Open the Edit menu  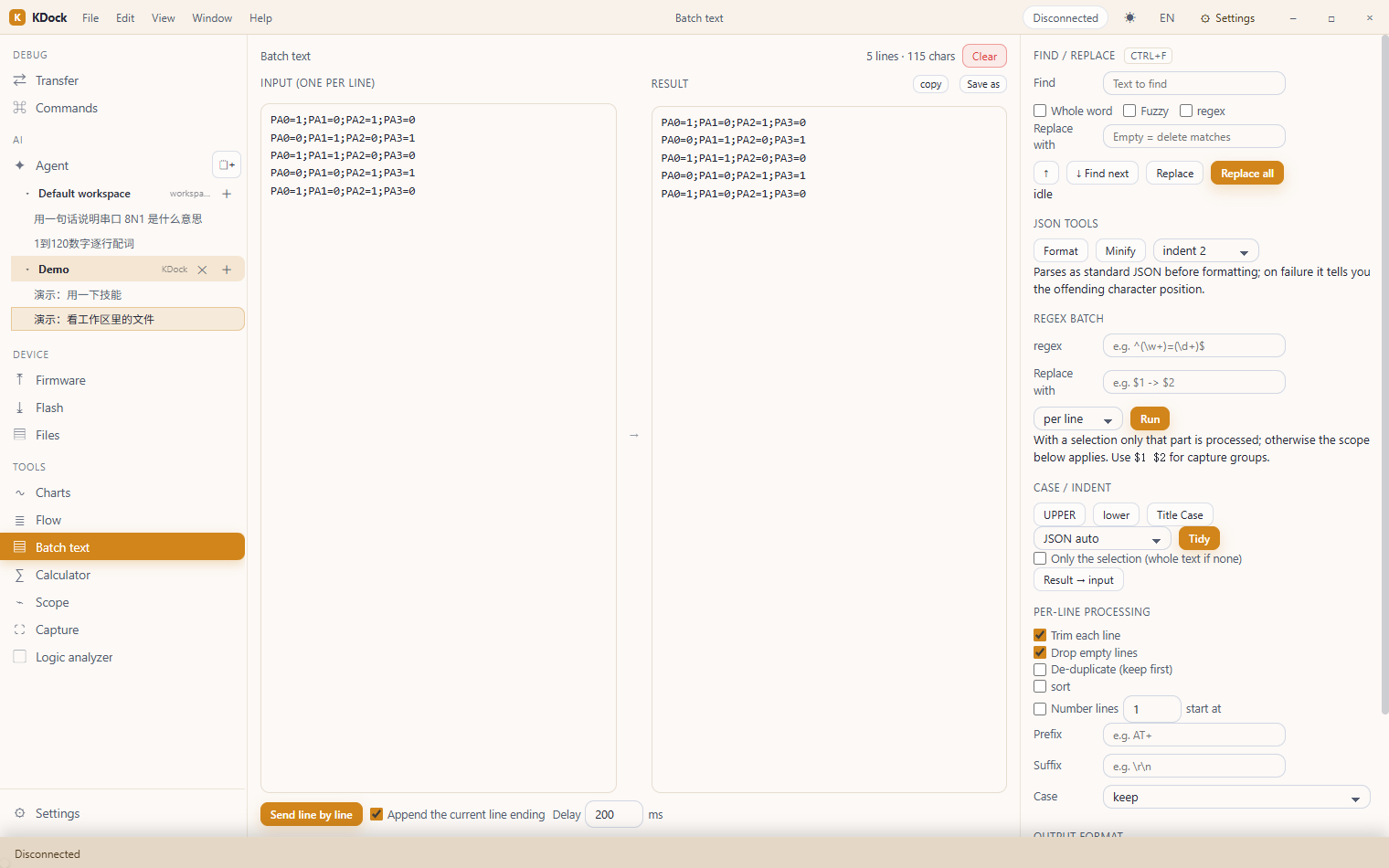(x=125, y=18)
